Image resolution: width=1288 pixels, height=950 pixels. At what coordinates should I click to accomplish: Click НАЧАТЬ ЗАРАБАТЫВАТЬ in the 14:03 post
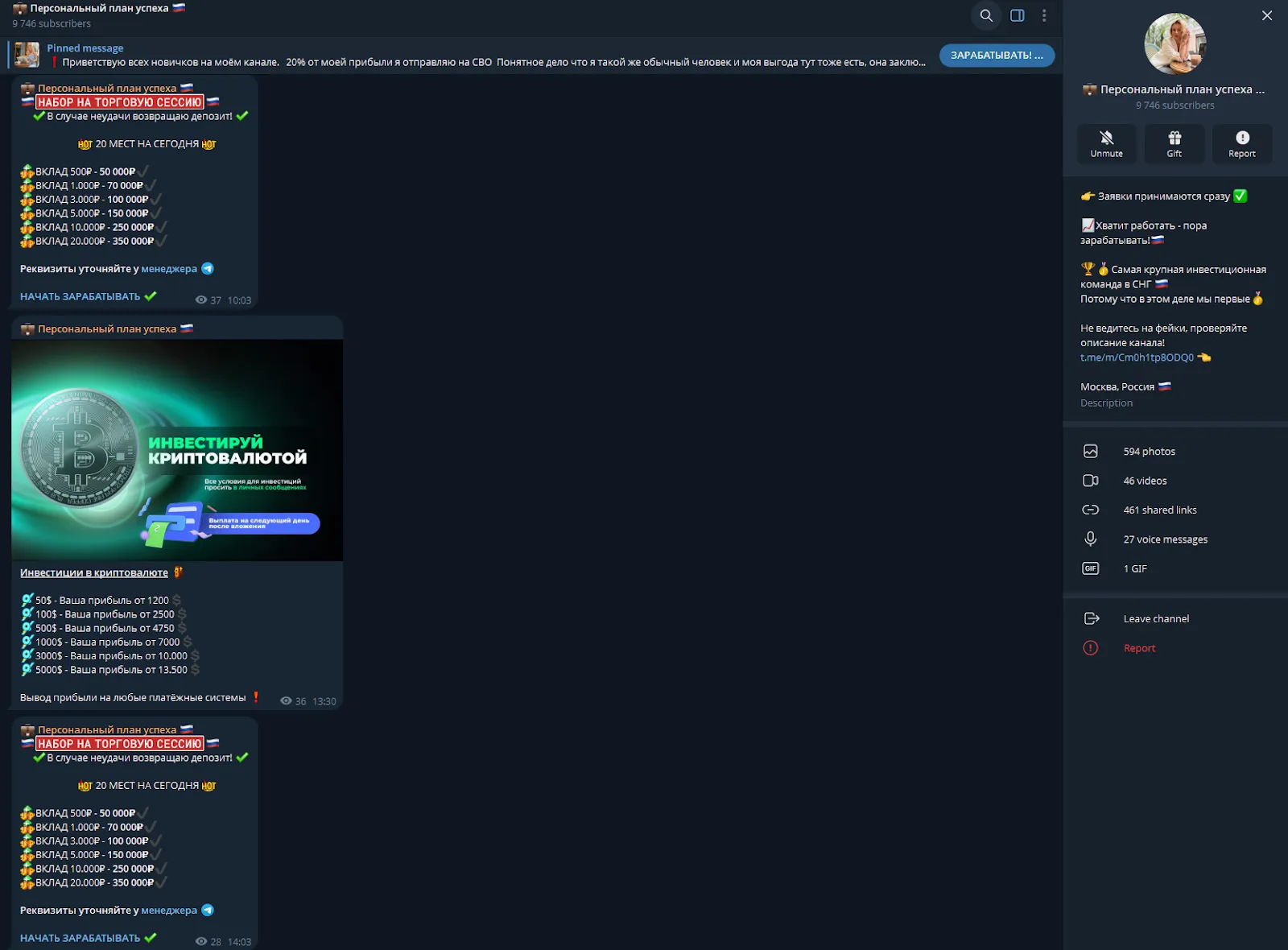(80, 938)
